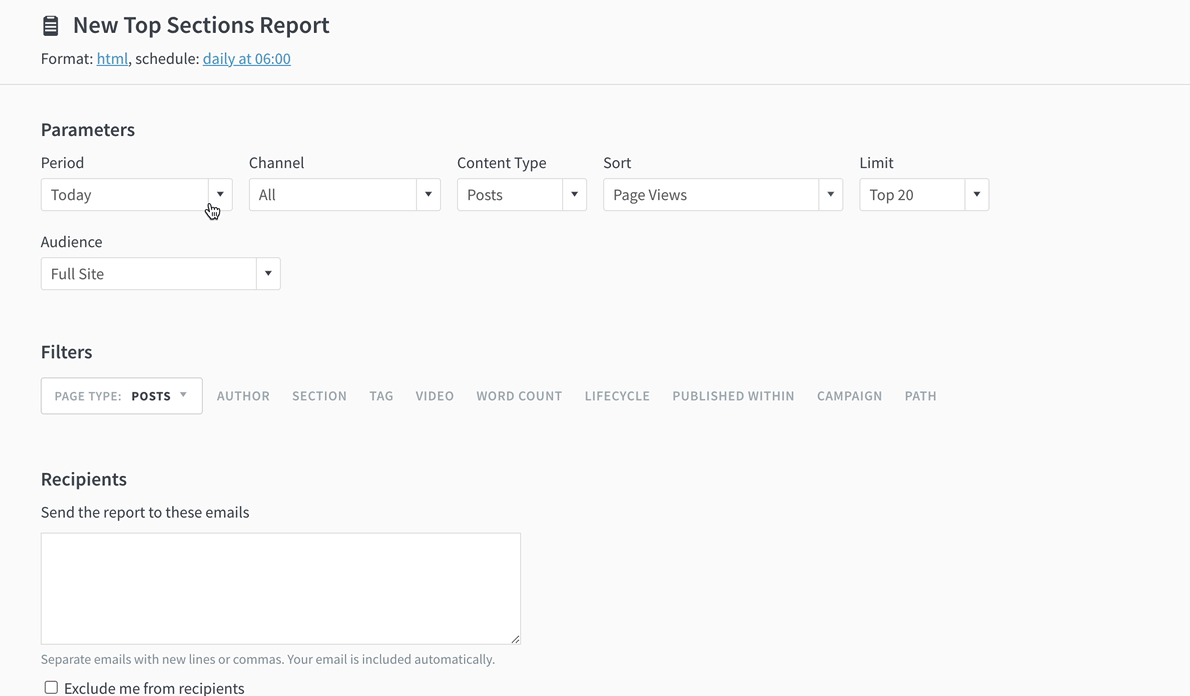The image size is (1190, 696).
Task: Click the report clipboard icon beside the title
Action: click(50, 26)
